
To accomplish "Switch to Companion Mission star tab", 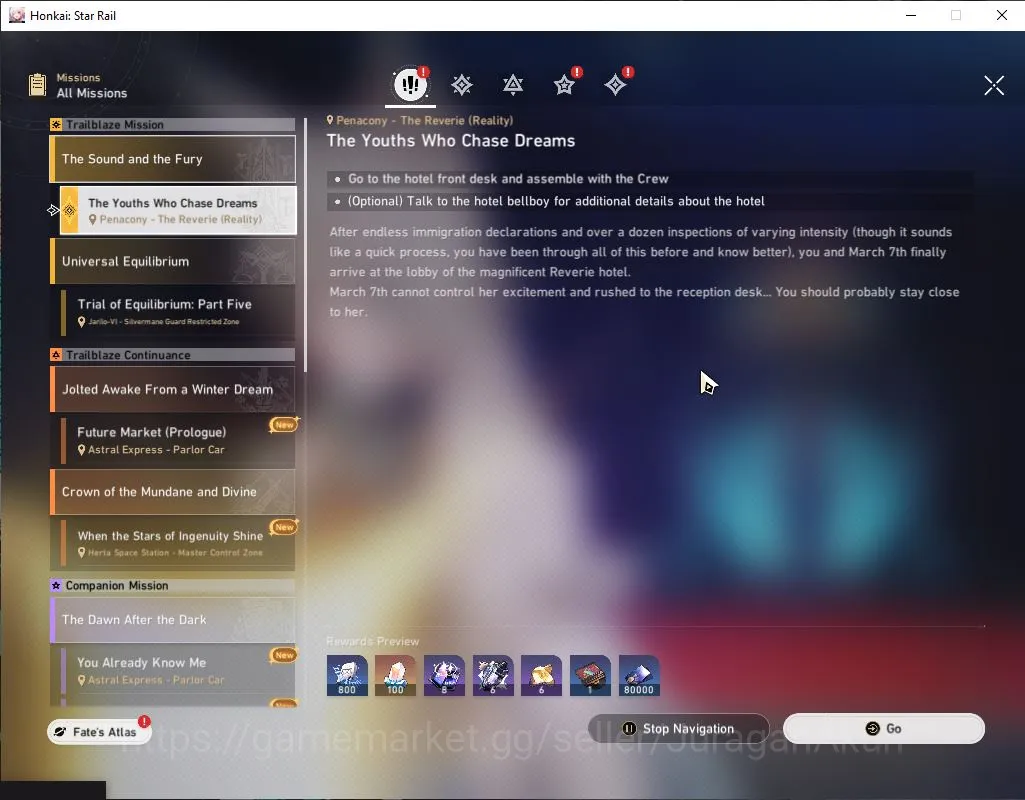I will tap(564, 85).
